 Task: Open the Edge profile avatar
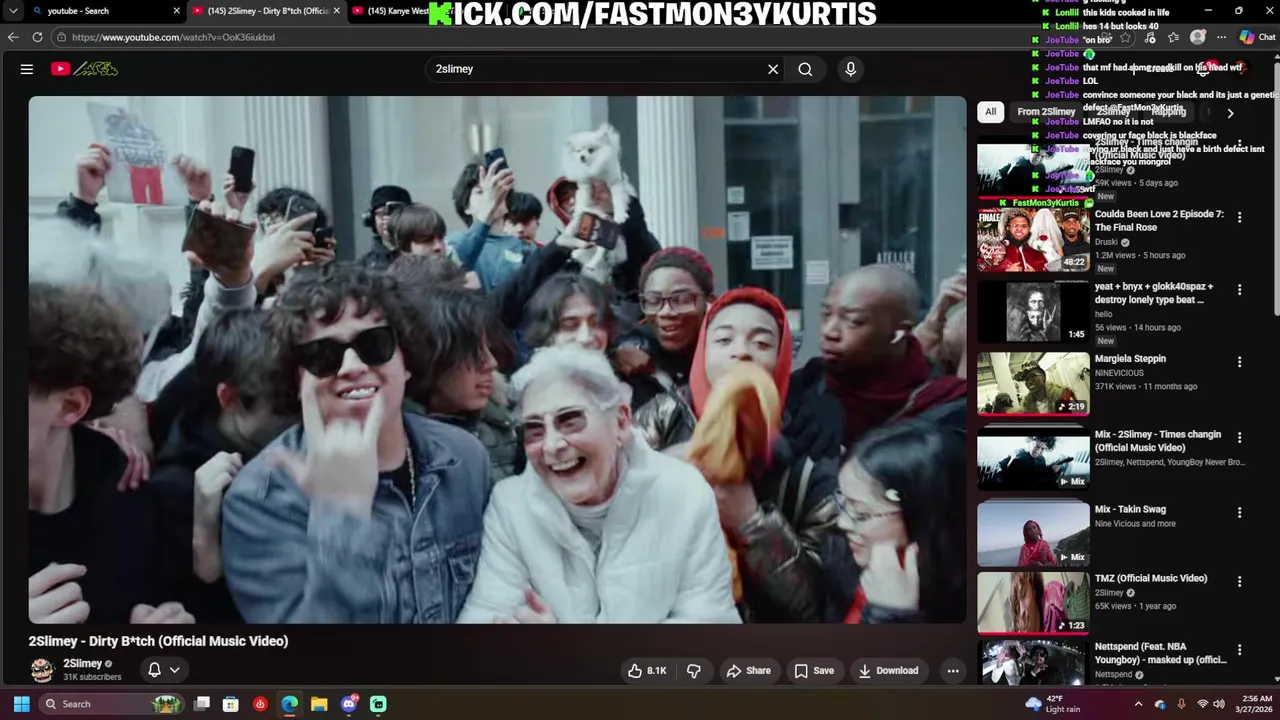click(x=1198, y=37)
